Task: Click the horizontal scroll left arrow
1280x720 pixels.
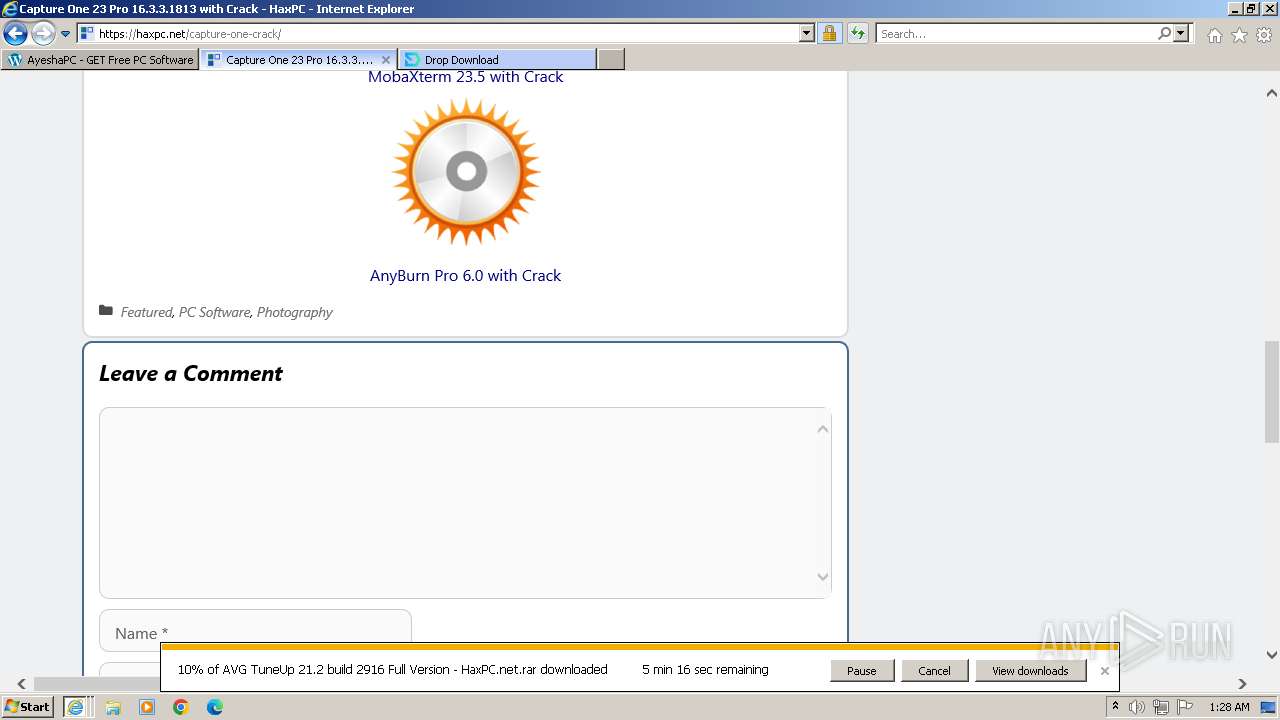Action: (21, 684)
